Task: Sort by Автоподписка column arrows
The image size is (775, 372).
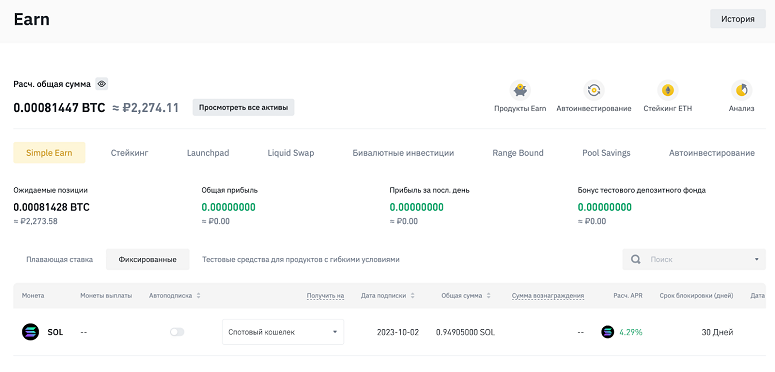Action: (x=198, y=295)
